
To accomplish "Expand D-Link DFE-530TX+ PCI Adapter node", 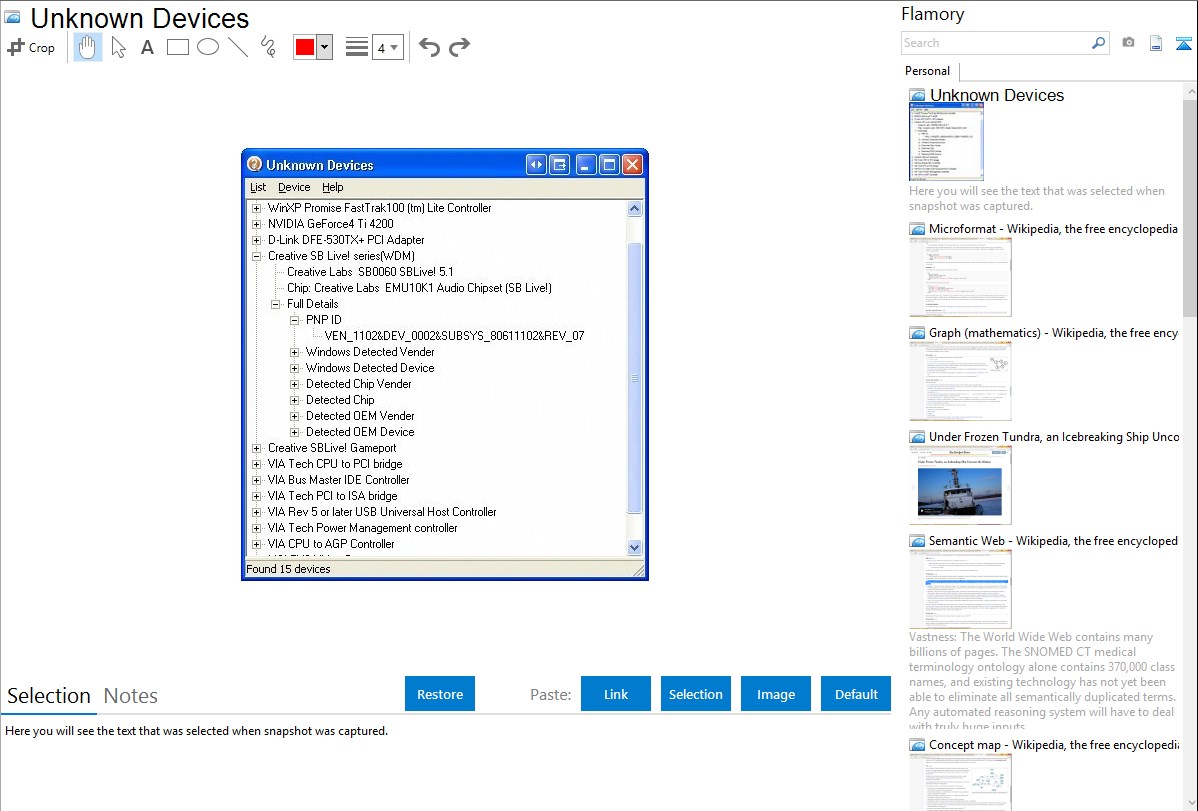I will 257,240.
